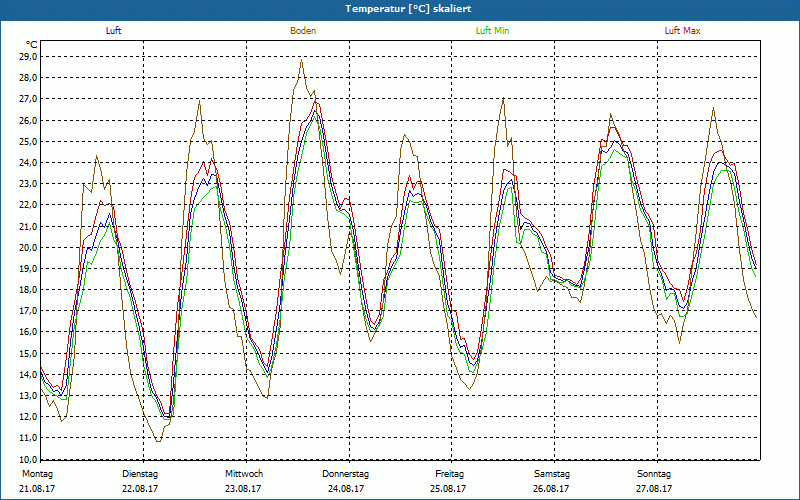
Task: Click the '16,0' y-axis value
Action: coord(28,332)
